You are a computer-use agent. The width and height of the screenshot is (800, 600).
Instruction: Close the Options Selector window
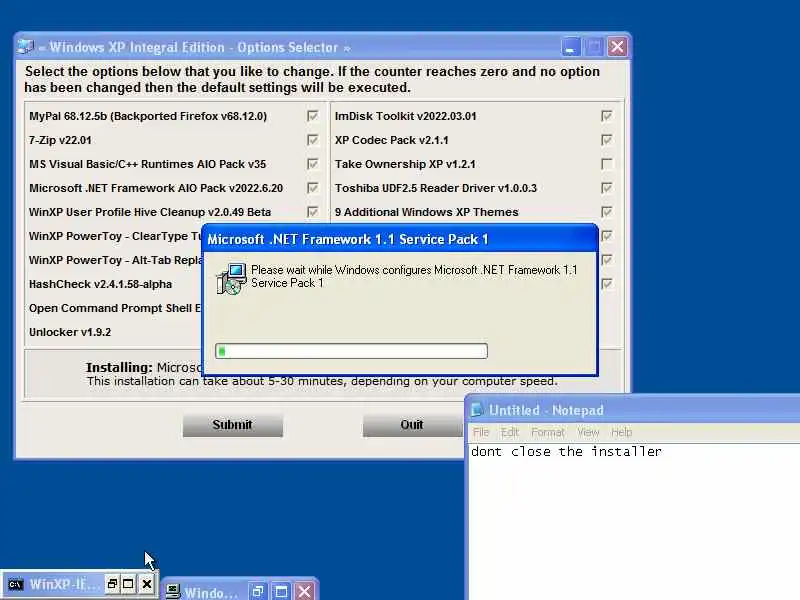[617, 47]
